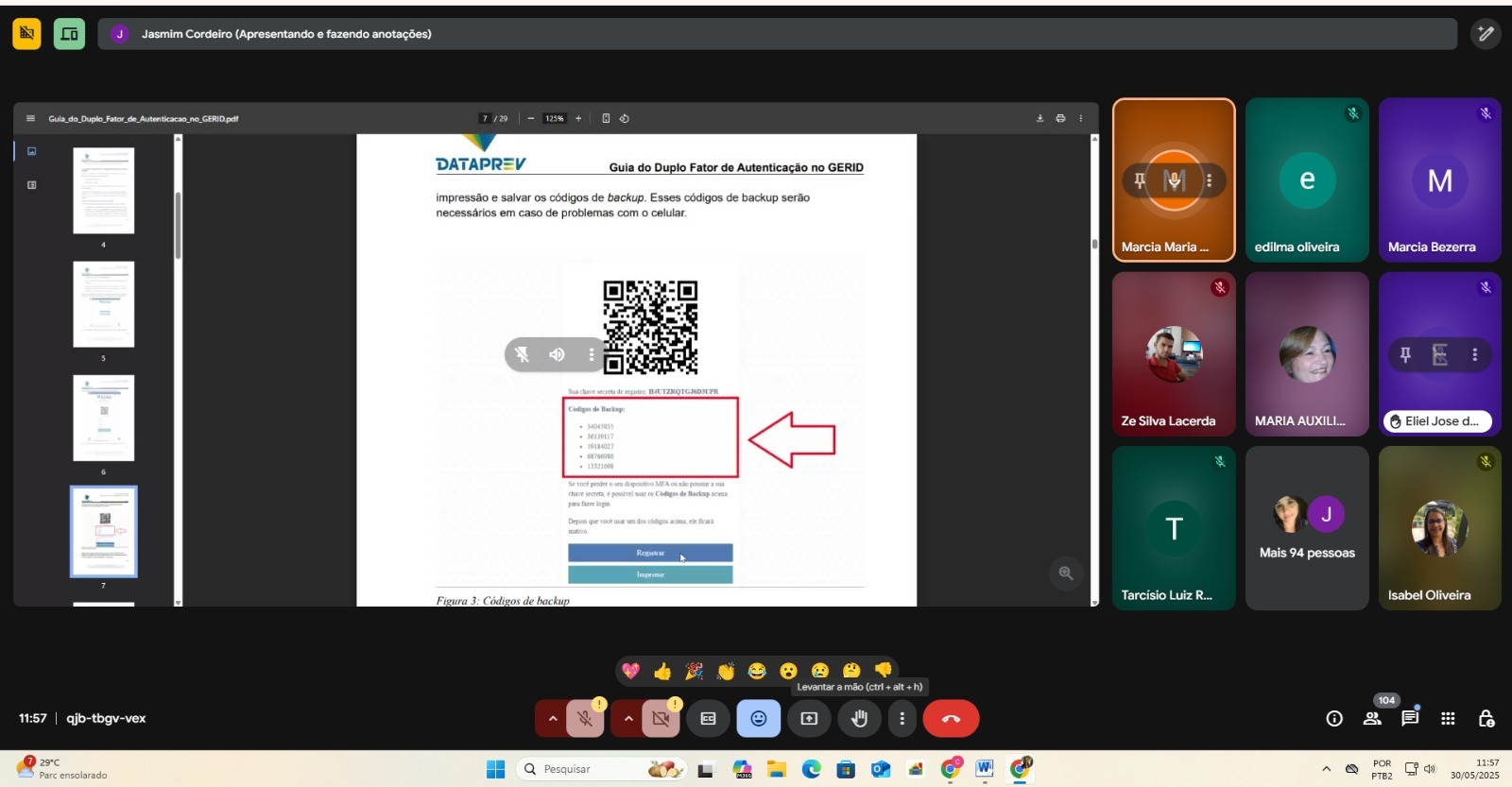The height and width of the screenshot is (787, 1512).
Task: Click the red leave call button
Action: 951,719
